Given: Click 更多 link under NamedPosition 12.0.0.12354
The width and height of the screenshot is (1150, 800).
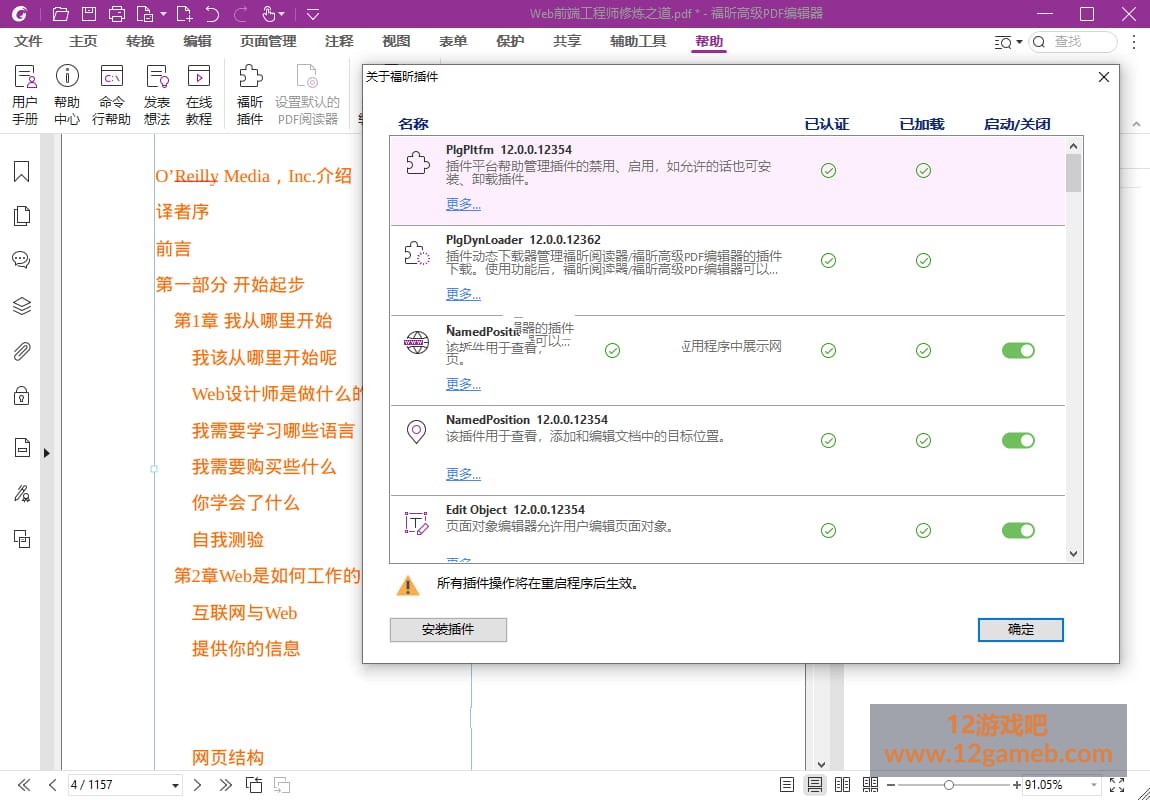Looking at the screenshot, I should point(463,474).
